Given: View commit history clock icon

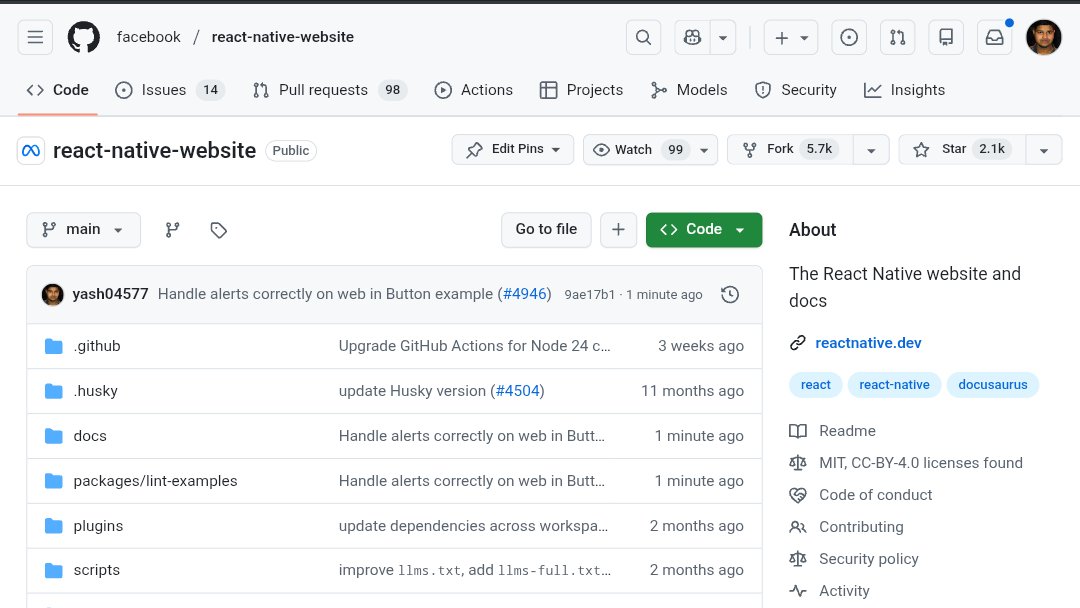Looking at the screenshot, I should [730, 295].
